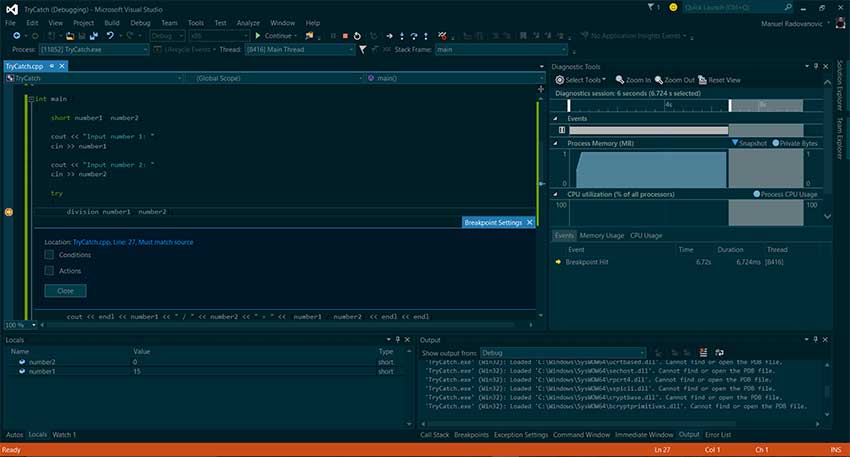Switch to the Watch 1 tab

[x=64, y=435]
